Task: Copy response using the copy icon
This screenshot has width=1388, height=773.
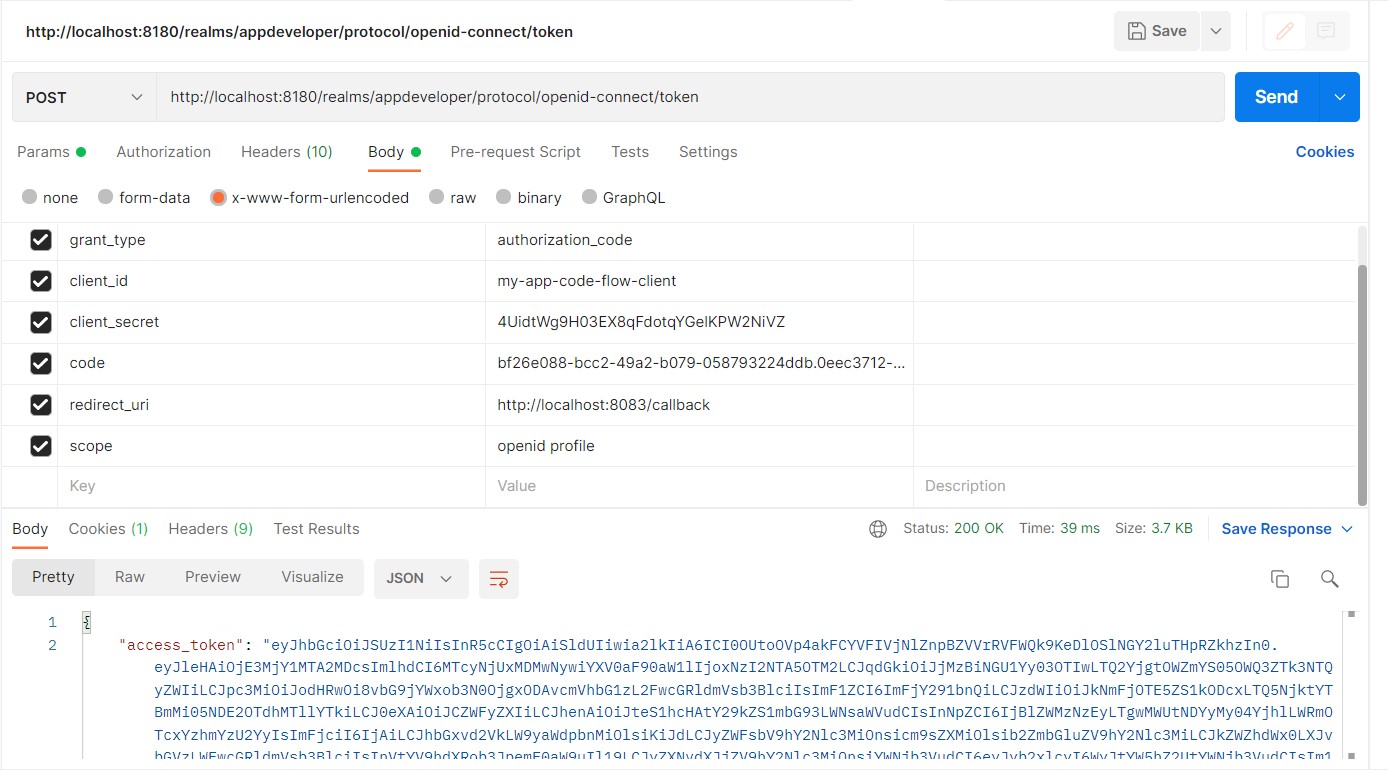Action: (x=1279, y=578)
